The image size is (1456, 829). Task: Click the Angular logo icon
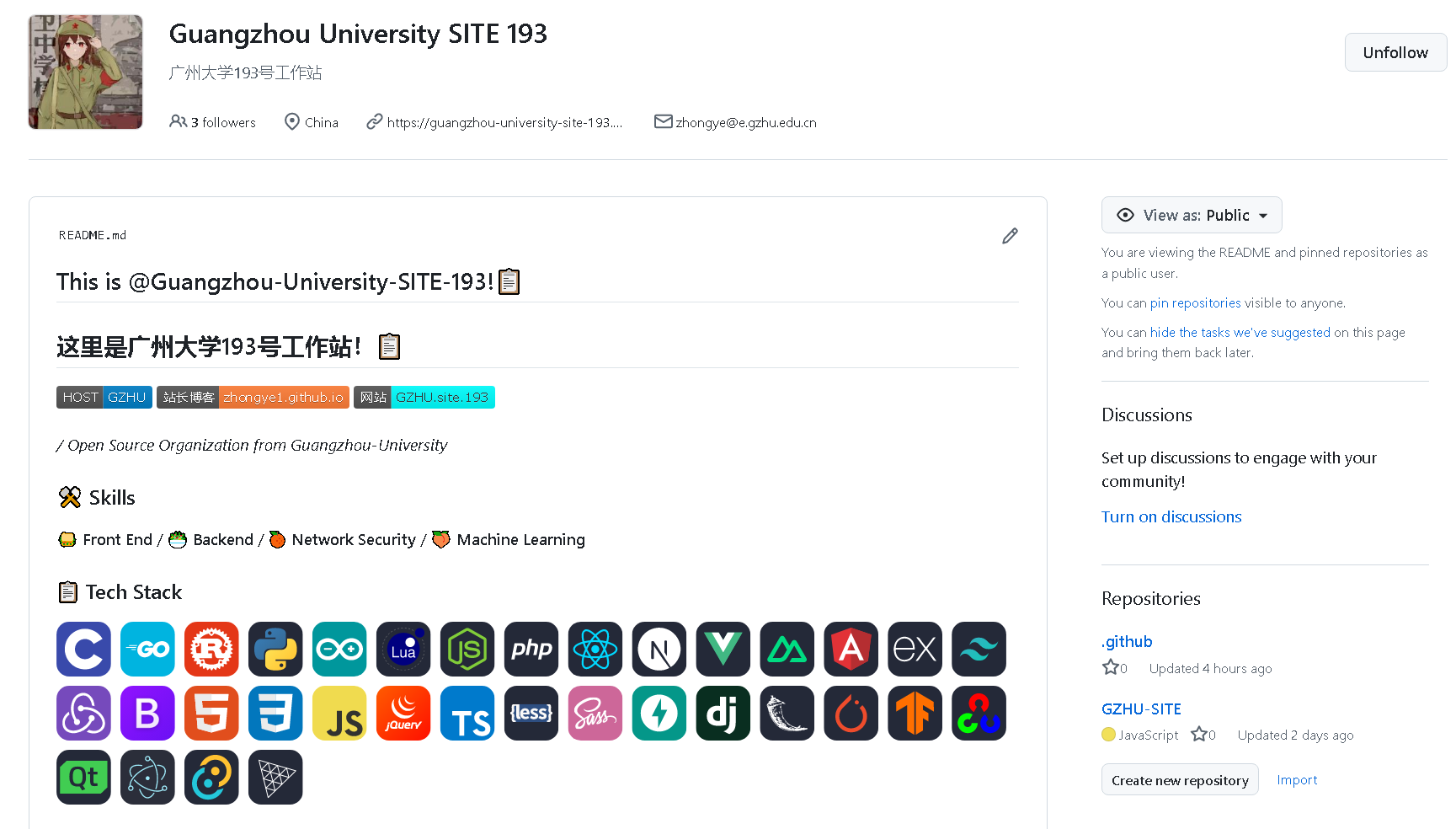click(851, 650)
